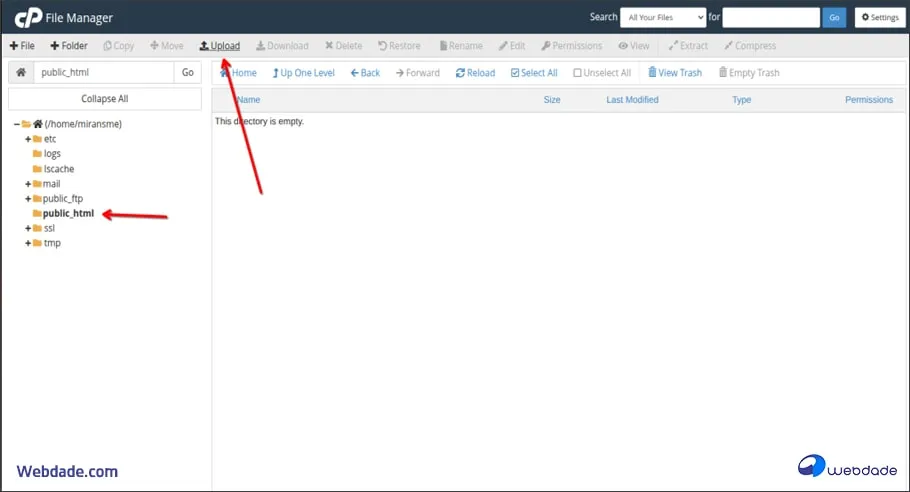910x492 pixels.
Task: Select public_html folder in tree
Action: 68,214
